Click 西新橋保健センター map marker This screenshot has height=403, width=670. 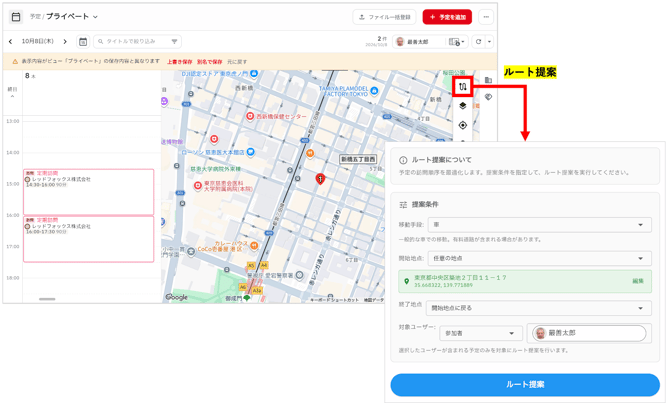click(x=250, y=116)
